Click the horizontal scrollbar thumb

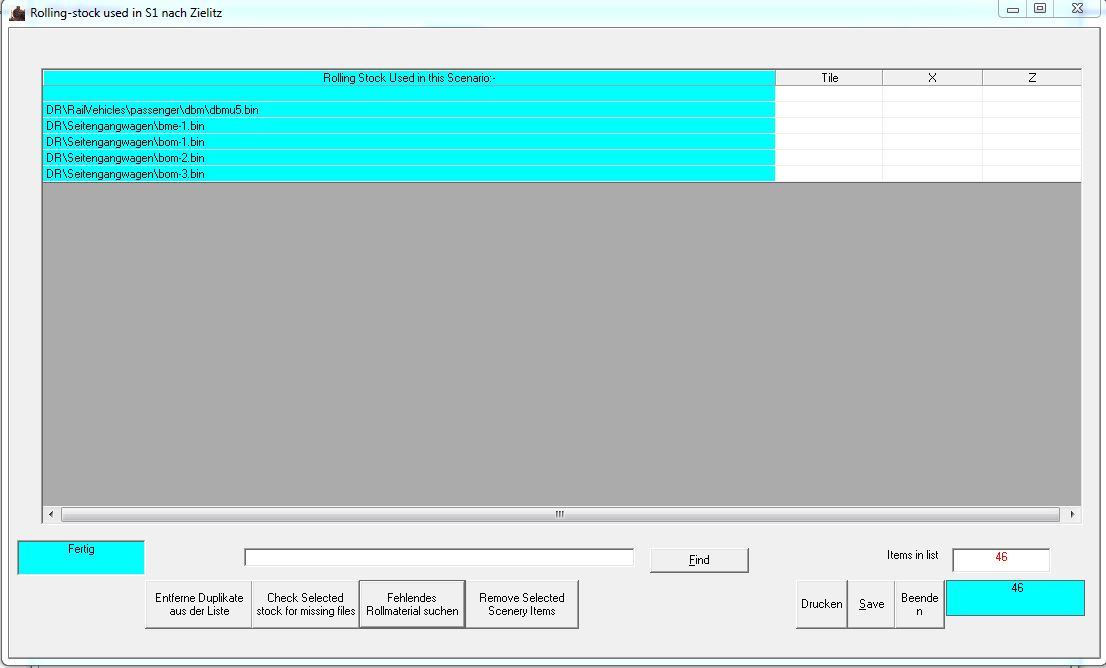[x=560, y=514]
